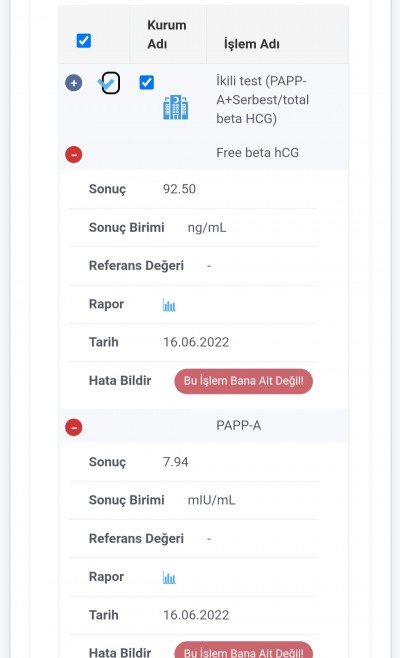
Task: Click PAPP-A 'Bu İşlem Bana Ait Değil!' button
Action: click(x=243, y=650)
